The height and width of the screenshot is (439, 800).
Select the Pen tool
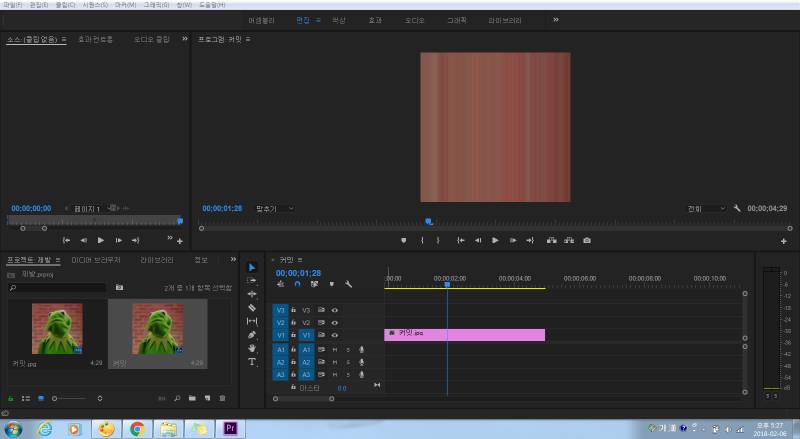[252, 335]
